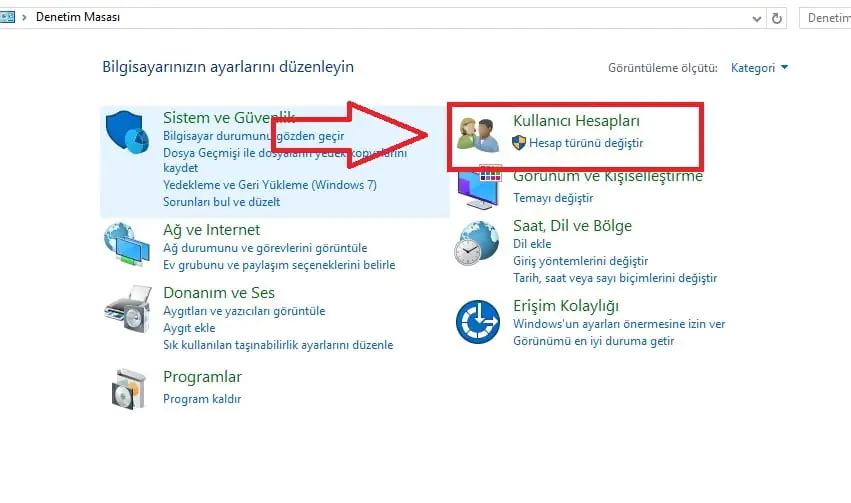Open the Programlar disc box icon
The image size is (851, 503).
tap(129, 389)
